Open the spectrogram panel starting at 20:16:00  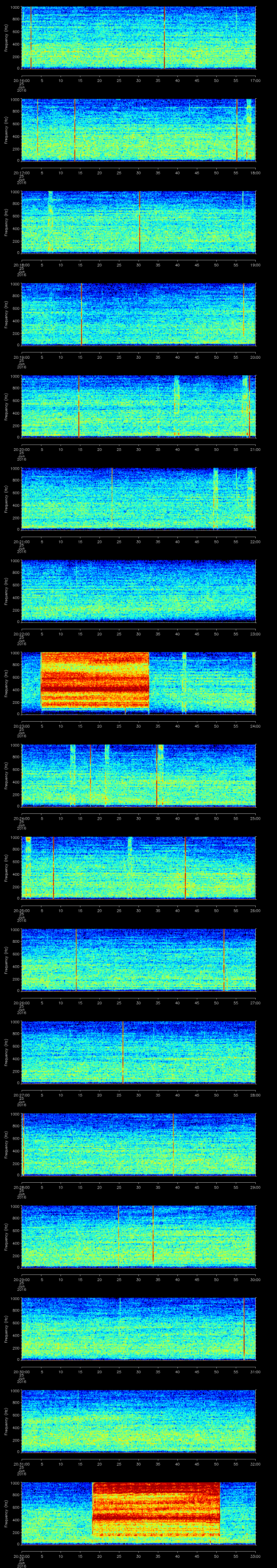coord(138,38)
